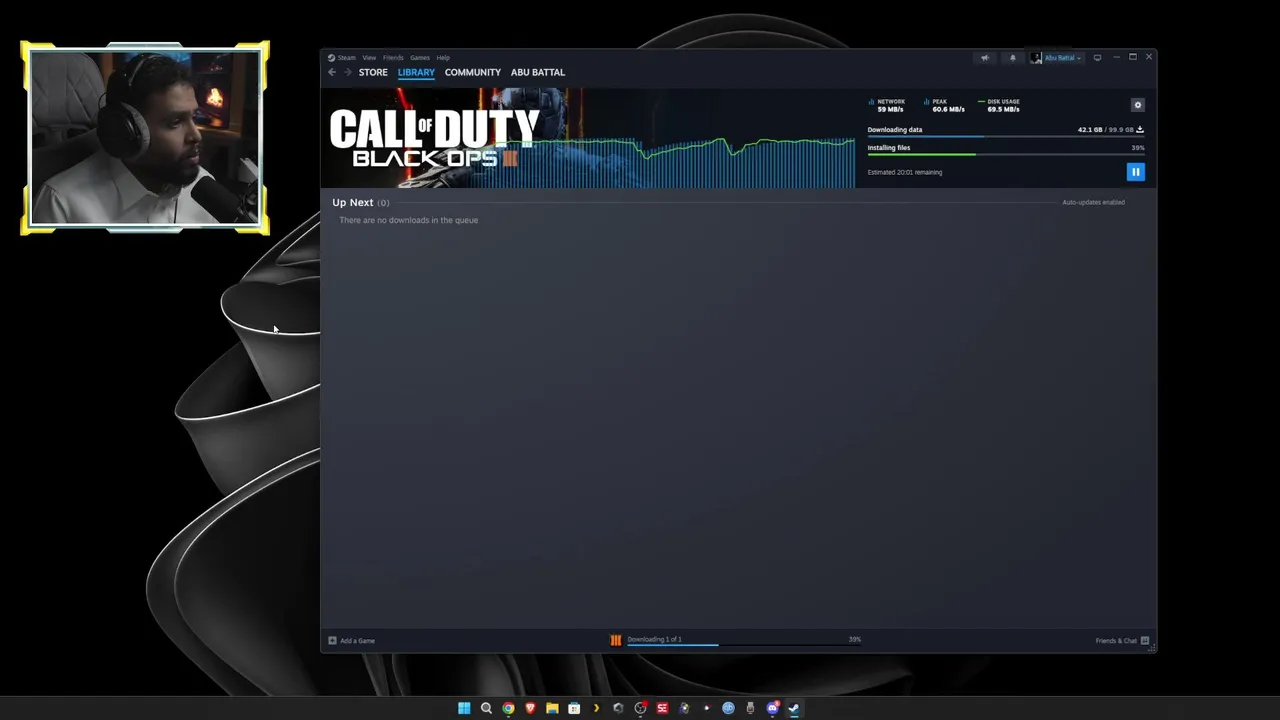Click the Black Ops III icon in footer
The width and height of the screenshot is (1280, 720).
pyautogui.click(x=616, y=640)
